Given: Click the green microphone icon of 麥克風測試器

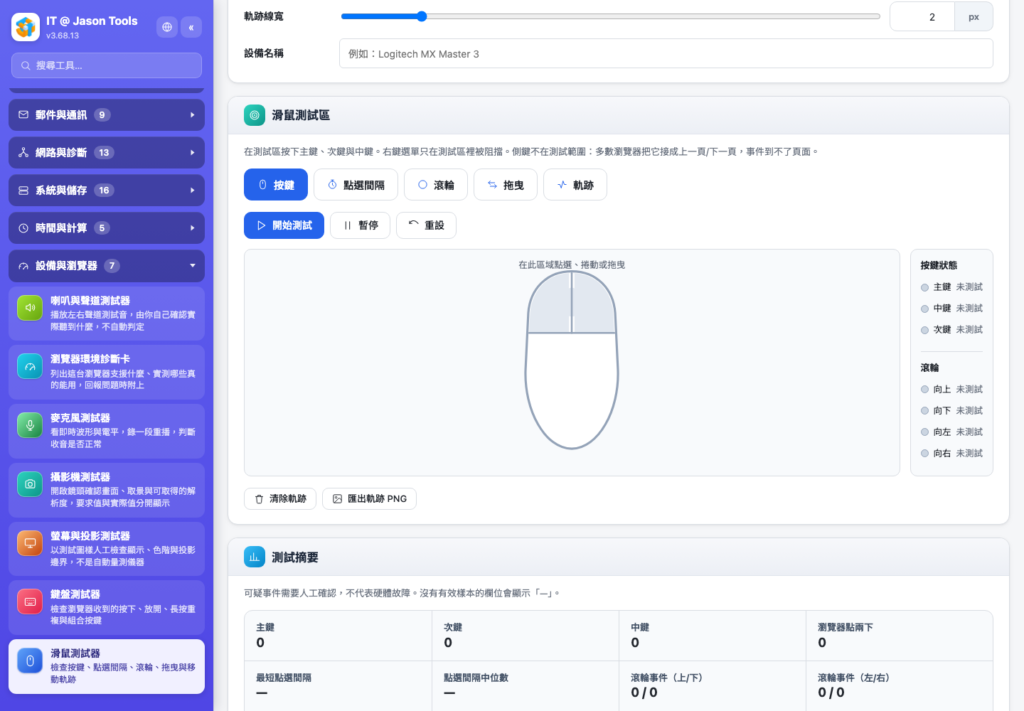Looking at the screenshot, I should (30, 425).
